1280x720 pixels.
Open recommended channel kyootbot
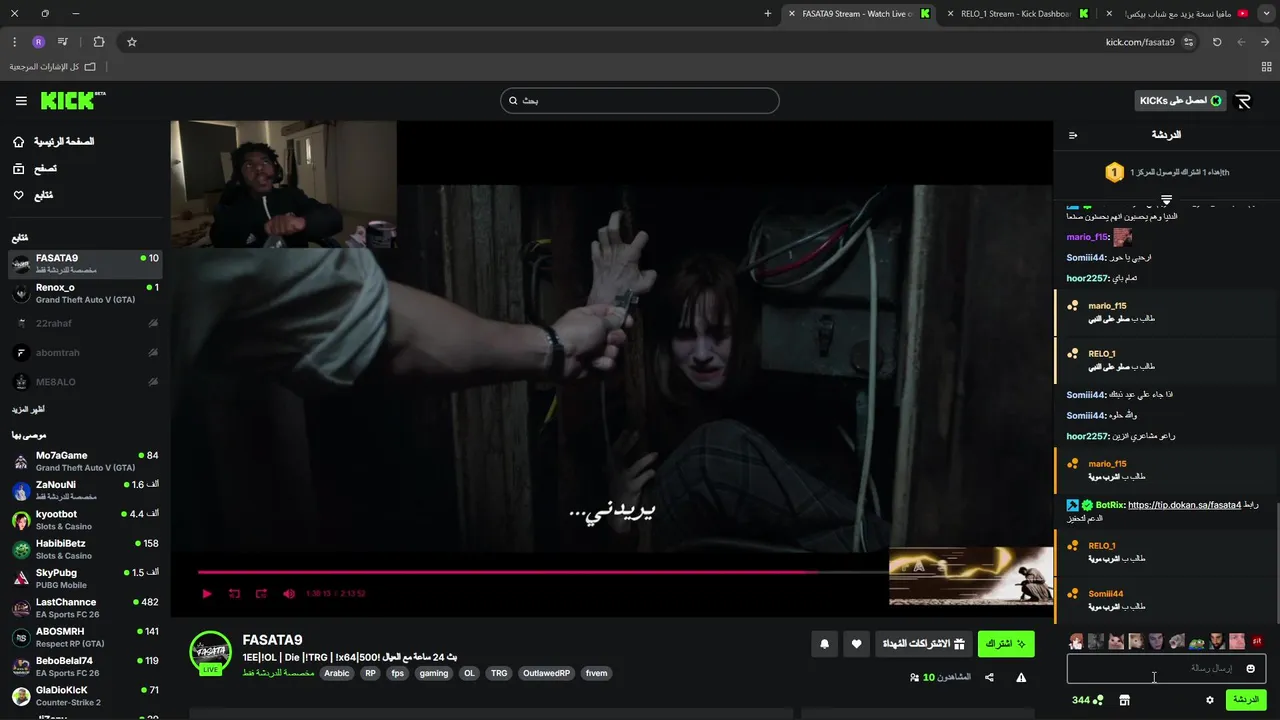click(85, 520)
